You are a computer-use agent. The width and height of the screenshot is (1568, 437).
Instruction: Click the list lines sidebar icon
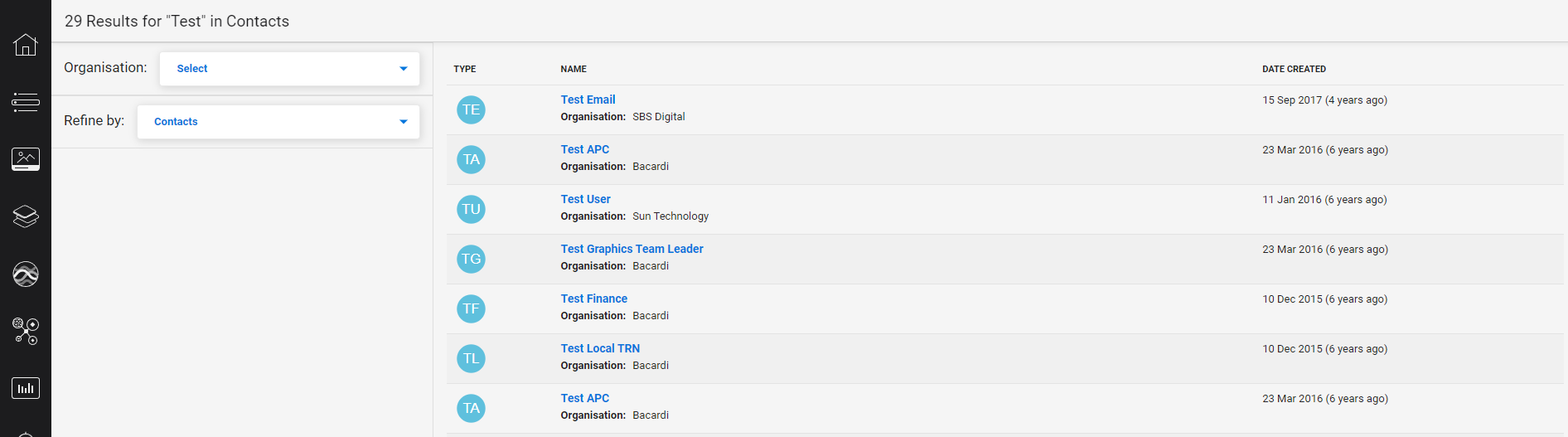coord(26,102)
